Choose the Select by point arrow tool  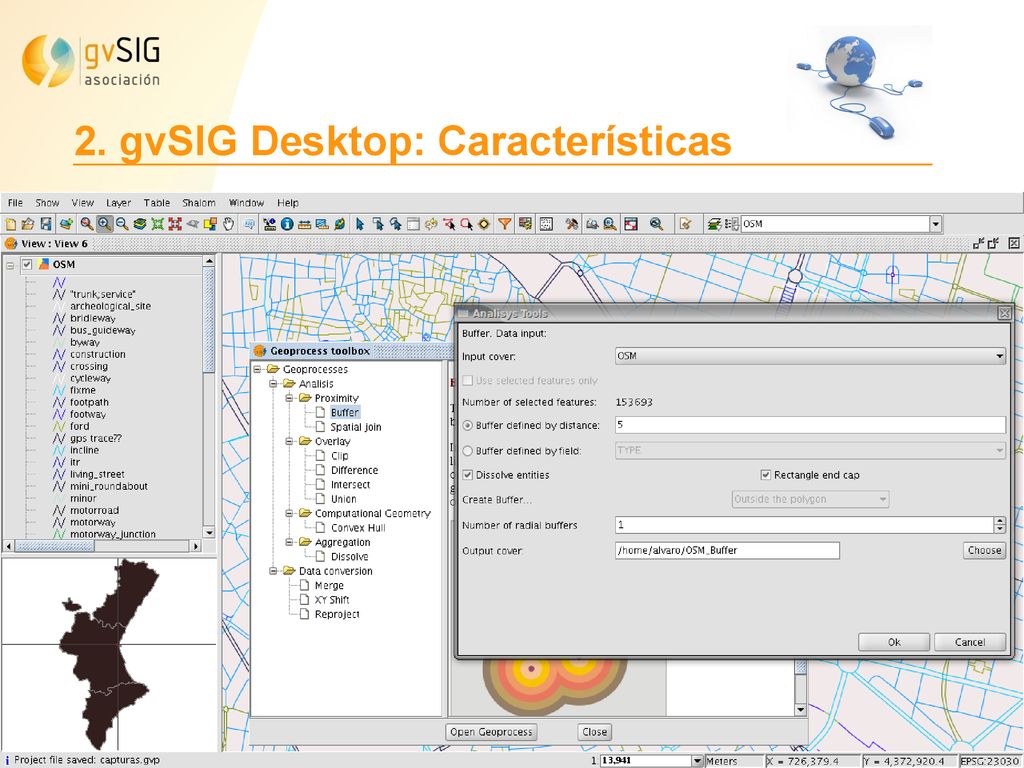click(359, 224)
